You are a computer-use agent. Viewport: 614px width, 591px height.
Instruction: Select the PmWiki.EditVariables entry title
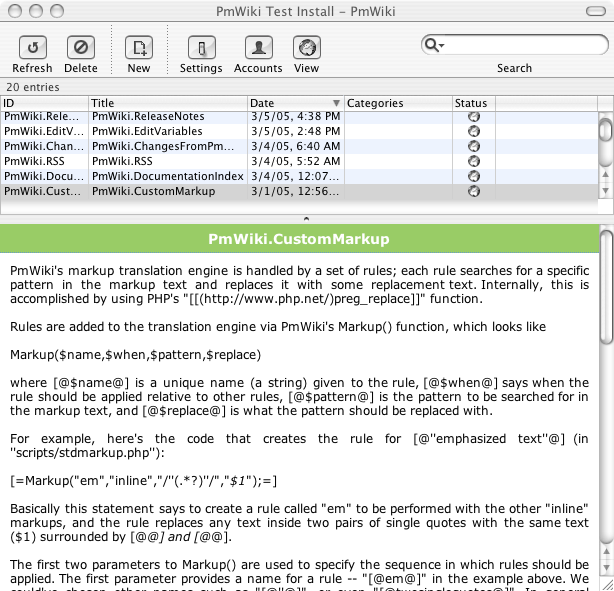click(147, 131)
